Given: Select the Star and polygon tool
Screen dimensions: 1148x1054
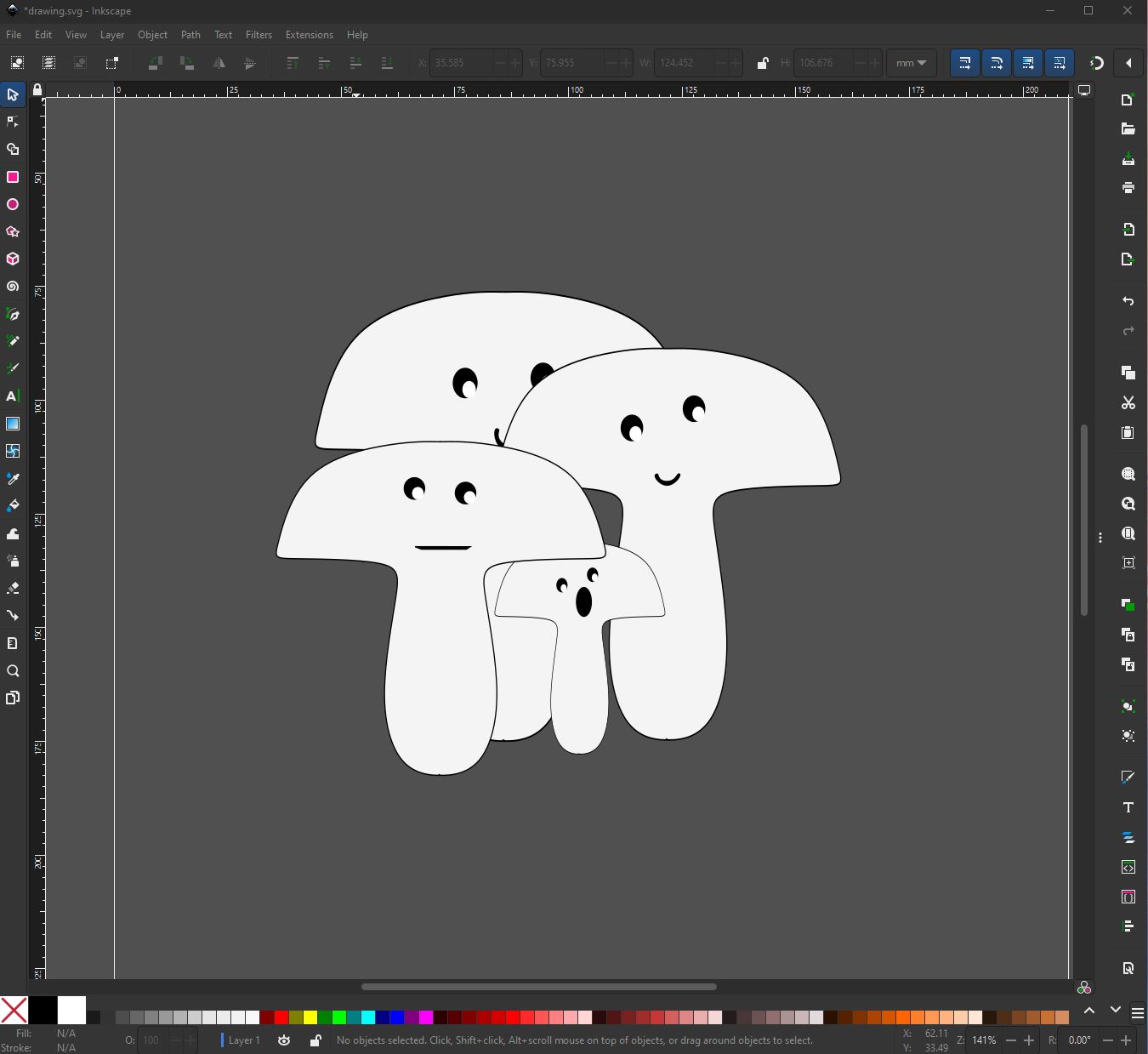Looking at the screenshot, I should (13, 231).
